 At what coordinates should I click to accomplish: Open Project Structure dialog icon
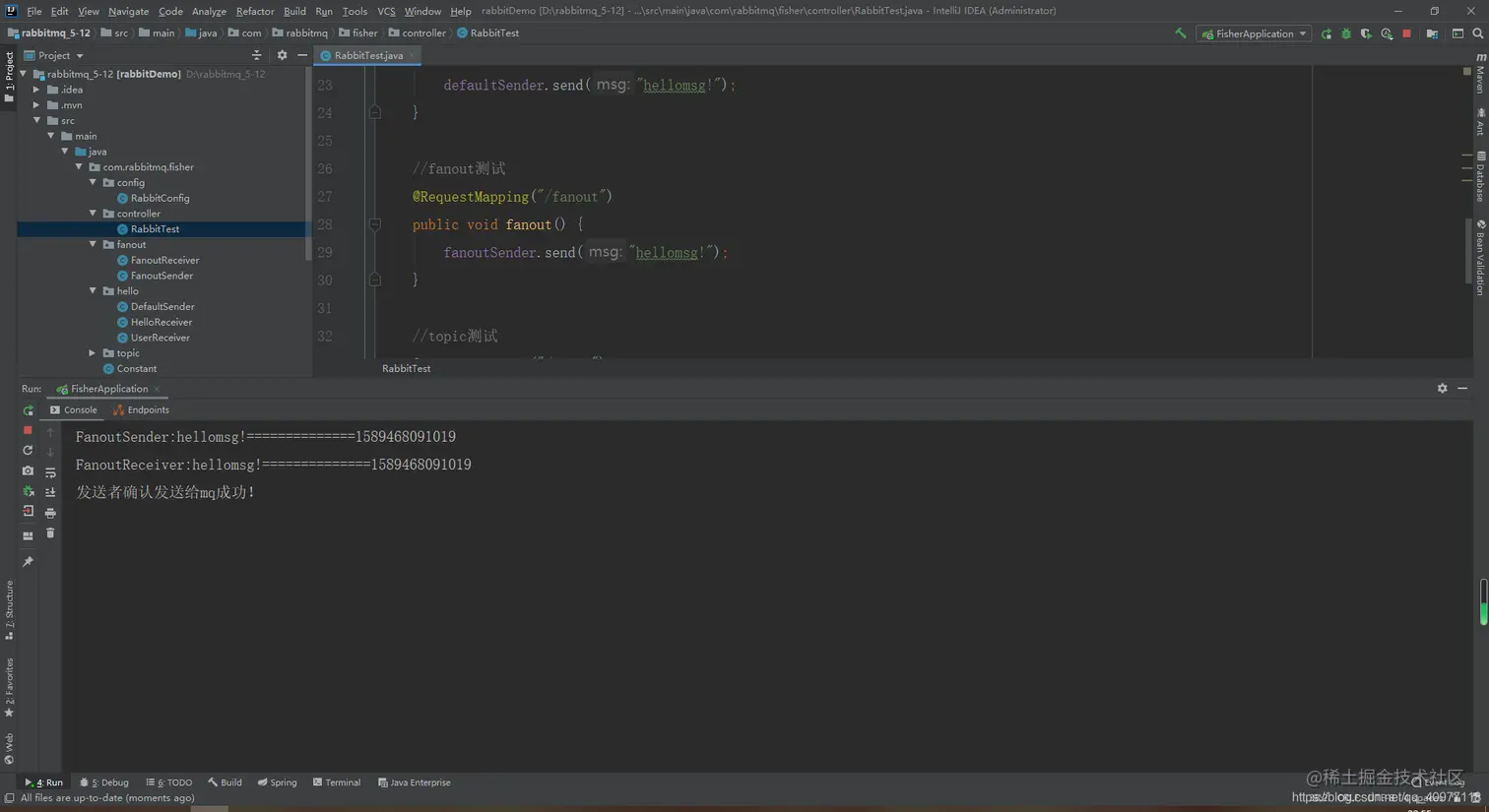[1432, 33]
